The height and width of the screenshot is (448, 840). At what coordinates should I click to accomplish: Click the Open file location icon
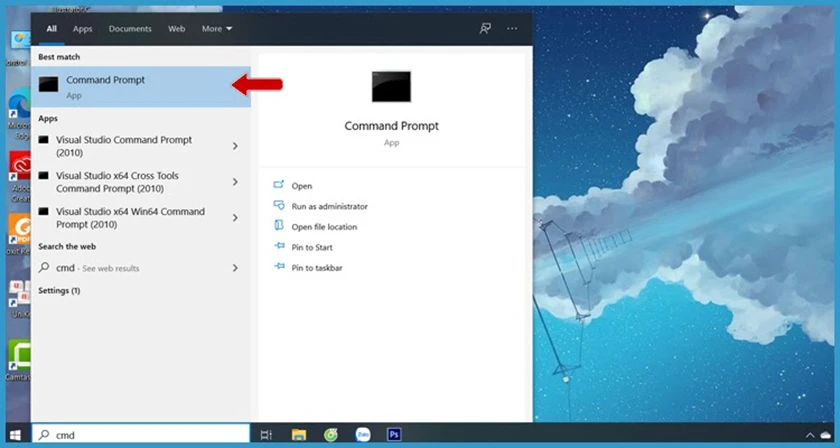(279, 226)
